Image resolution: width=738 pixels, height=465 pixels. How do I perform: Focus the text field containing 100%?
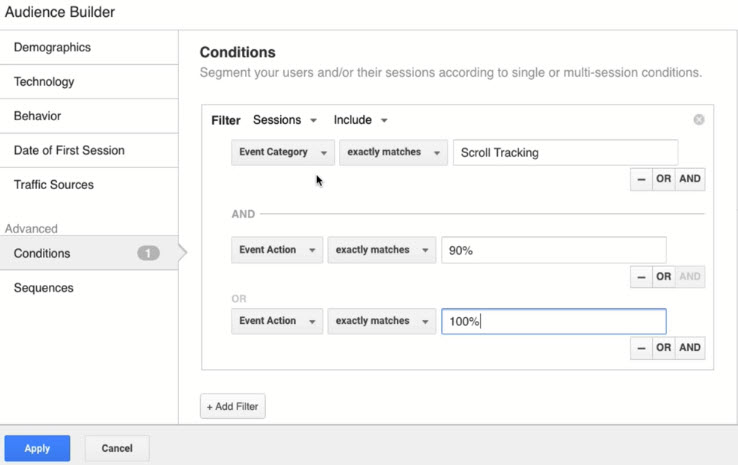tap(553, 321)
